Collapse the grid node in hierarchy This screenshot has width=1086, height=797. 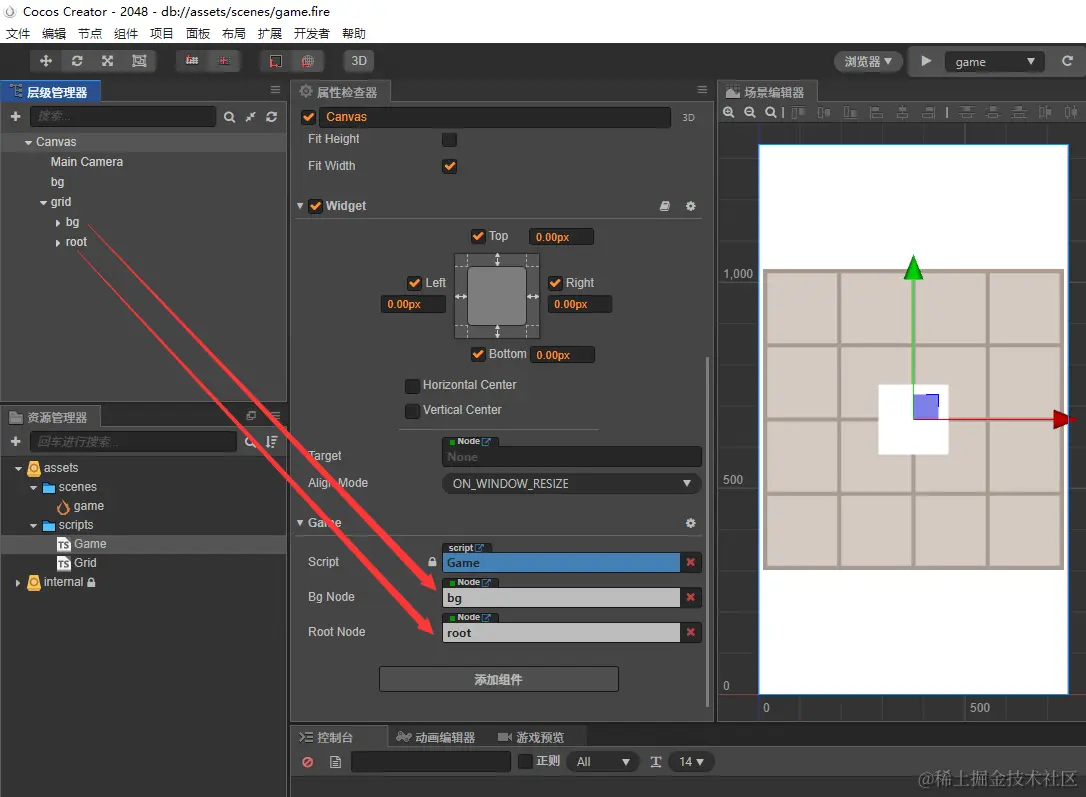[x=44, y=202]
